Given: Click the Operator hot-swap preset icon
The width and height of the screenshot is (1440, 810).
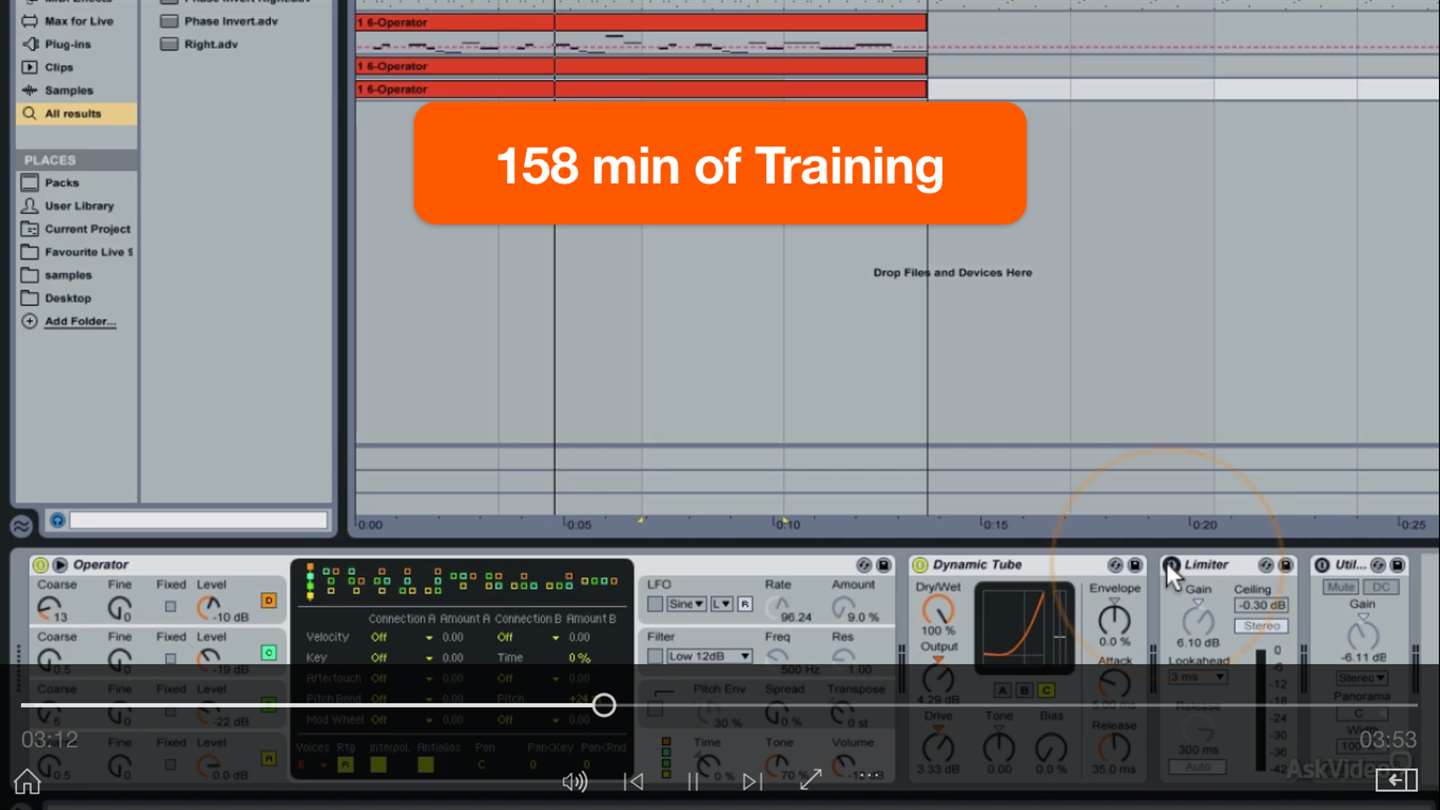Looking at the screenshot, I should (x=864, y=565).
